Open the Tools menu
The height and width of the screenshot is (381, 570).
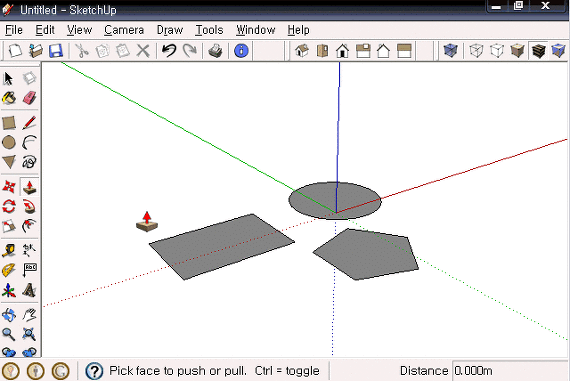(x=209, y=30)
